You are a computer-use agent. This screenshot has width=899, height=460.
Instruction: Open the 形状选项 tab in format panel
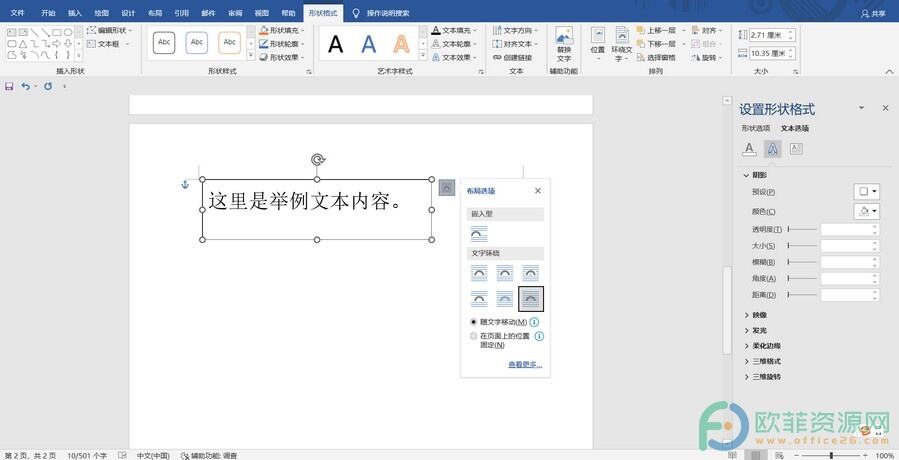tap(756, 128)
